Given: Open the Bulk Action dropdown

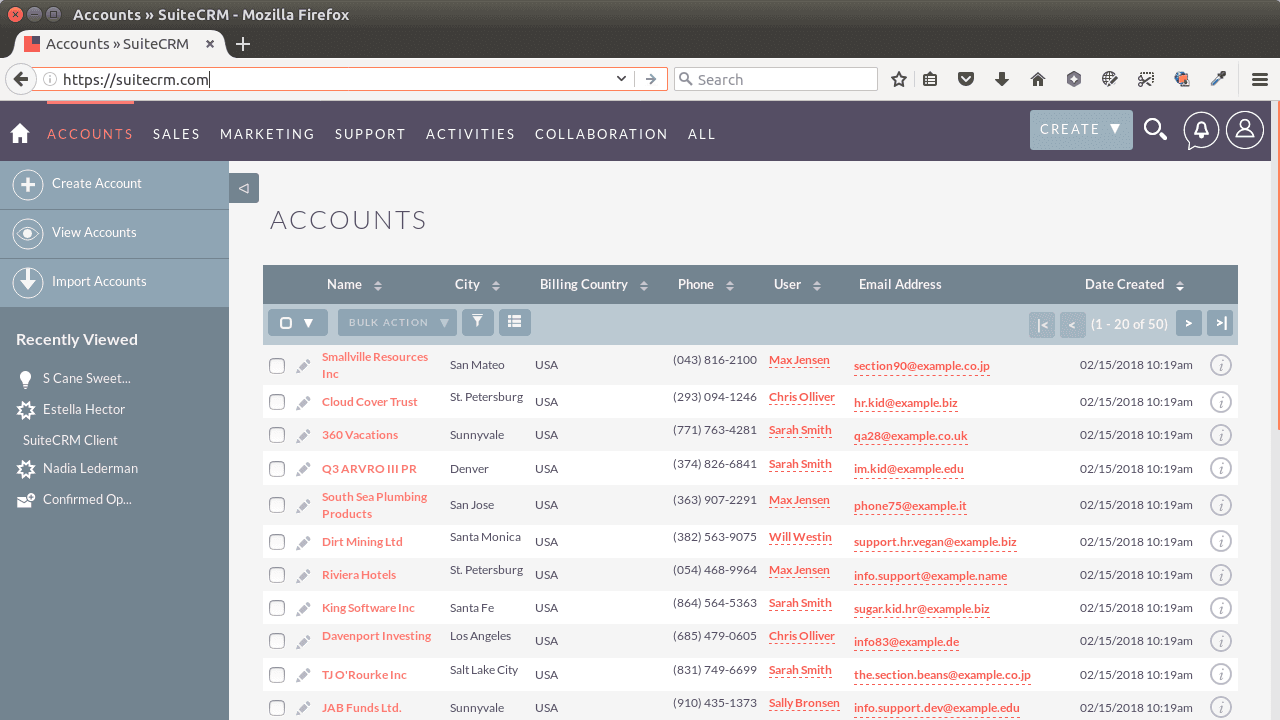Looking at the screenshot, I should 396,322.
